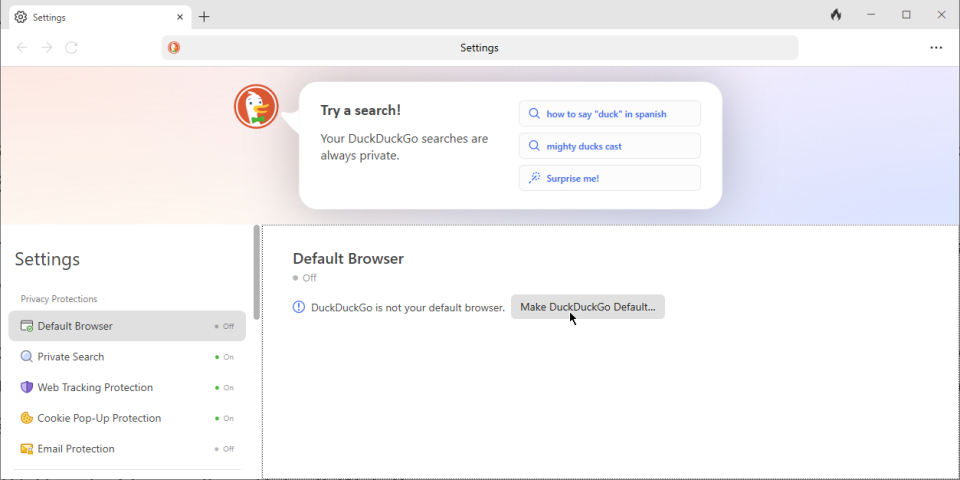
Task: Click the Web Tracking Protection shield icon
Action: (27, 388)
